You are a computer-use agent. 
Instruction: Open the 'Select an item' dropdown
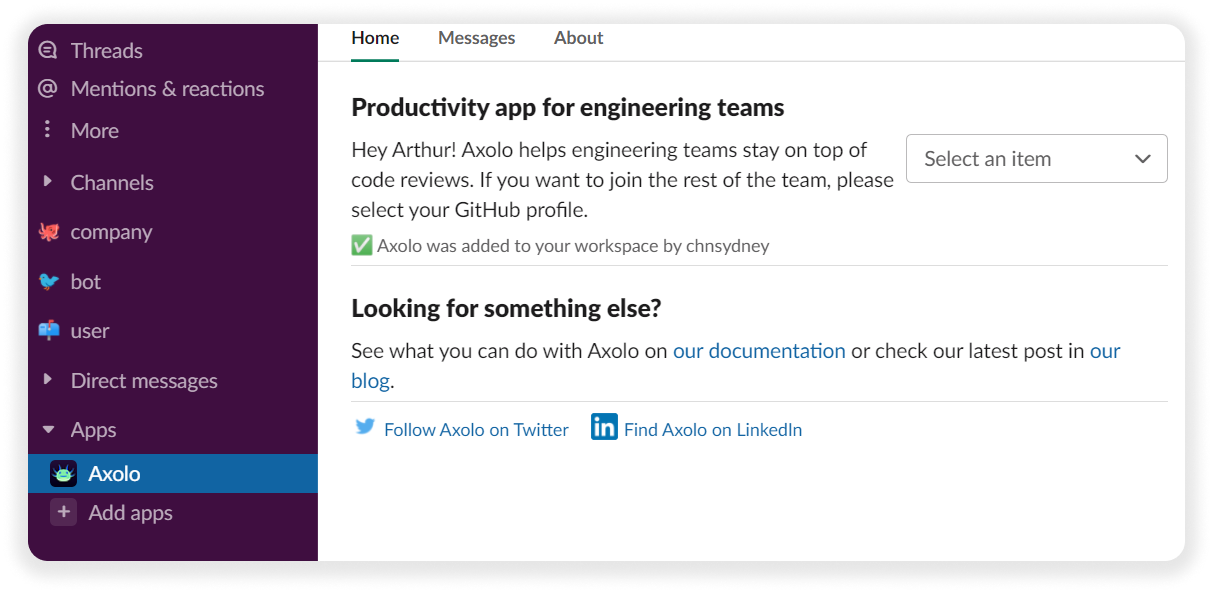coord(1036,159)
